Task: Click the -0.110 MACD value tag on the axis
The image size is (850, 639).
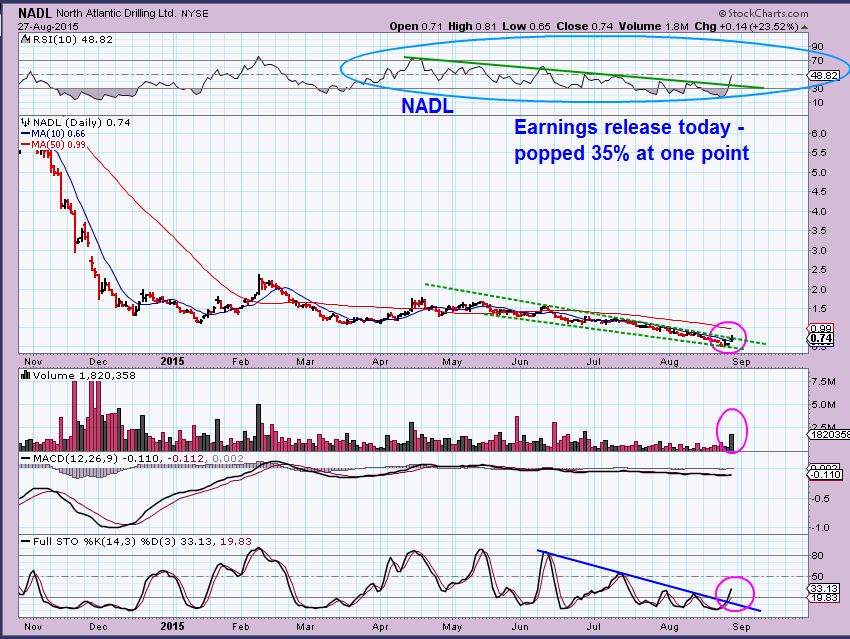Action: [x=826, y=475]
